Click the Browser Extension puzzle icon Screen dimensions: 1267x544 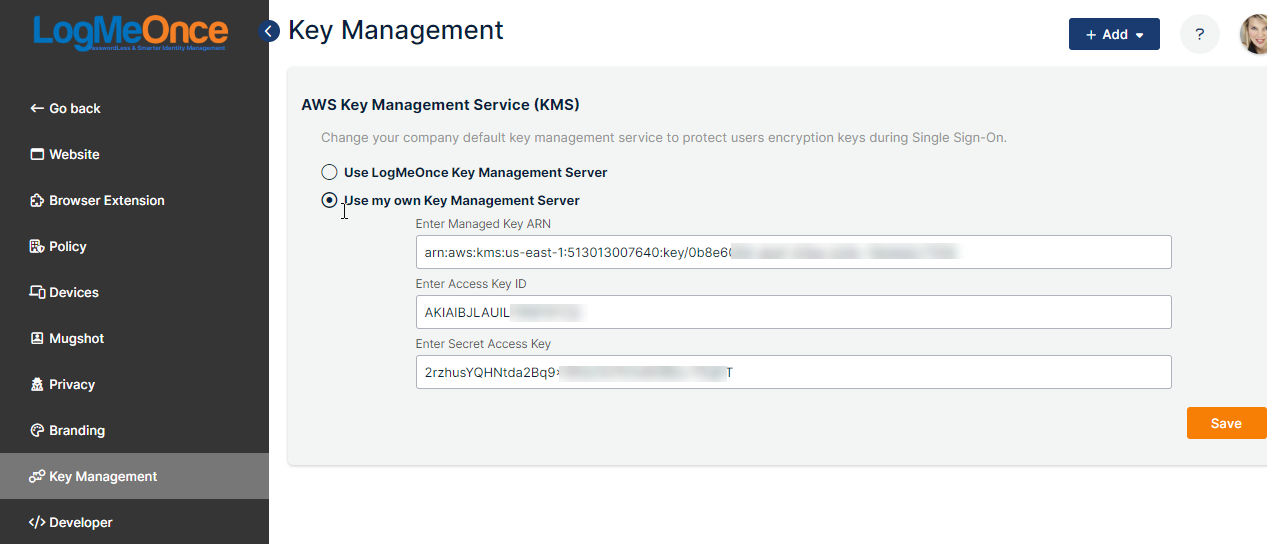37,200
